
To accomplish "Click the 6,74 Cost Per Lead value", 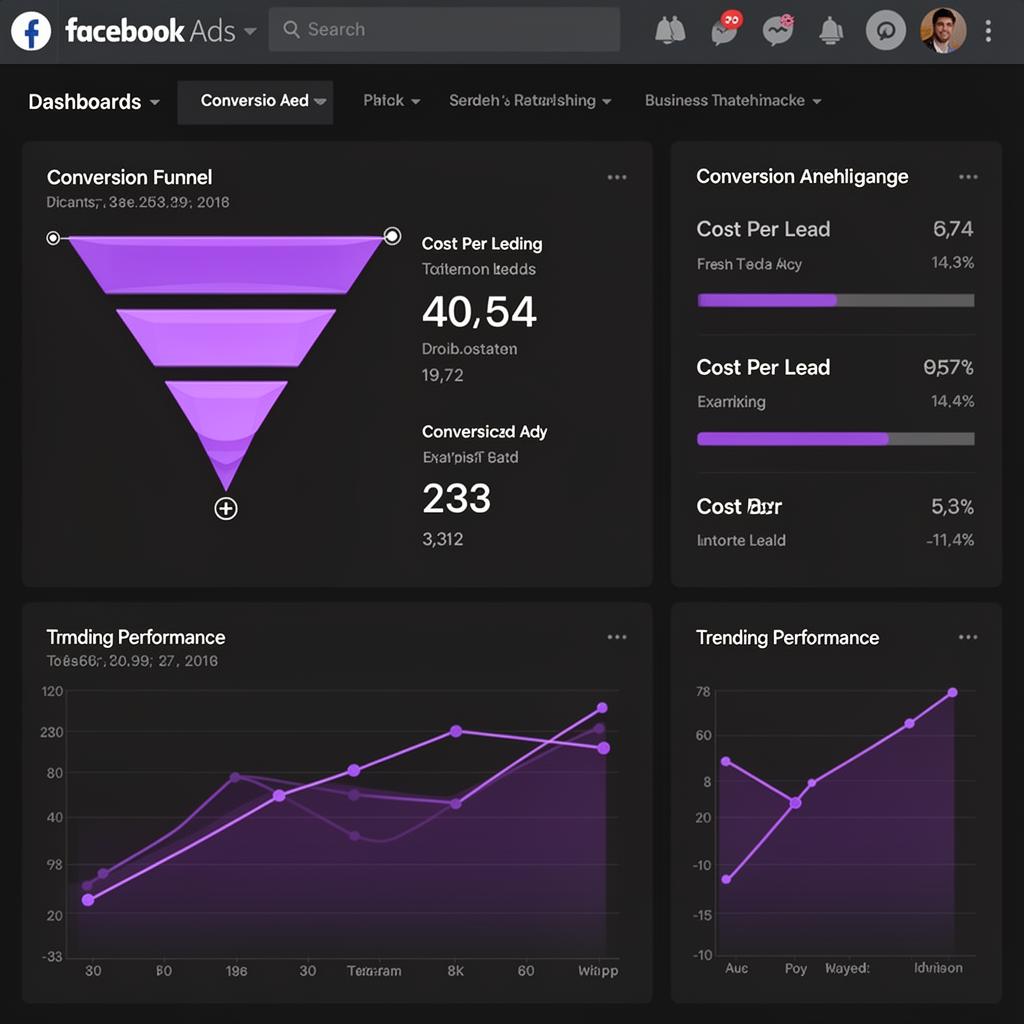I will click(x=953, y=229).
